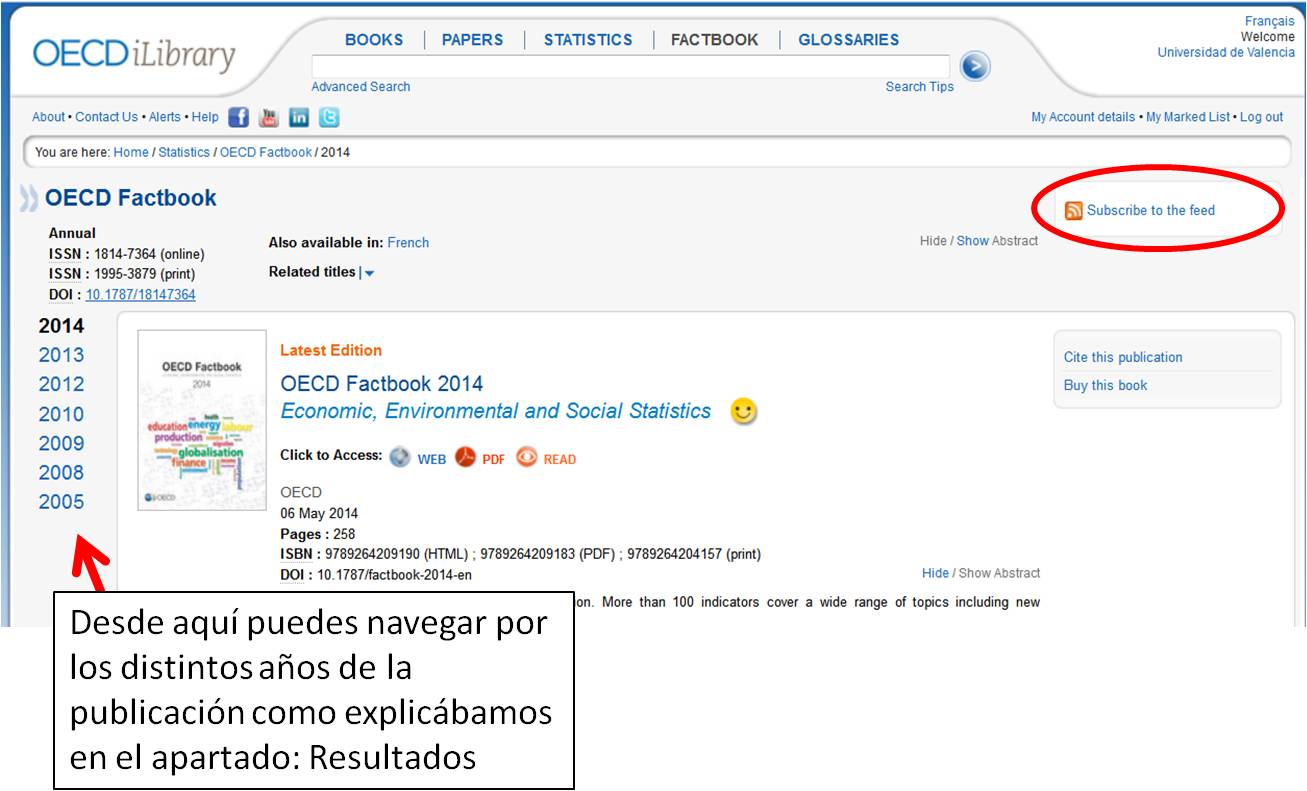The width and height of the screenshot is (1307, 791).
Task: Select the 2012 edition year
Action: coord(62,384)
